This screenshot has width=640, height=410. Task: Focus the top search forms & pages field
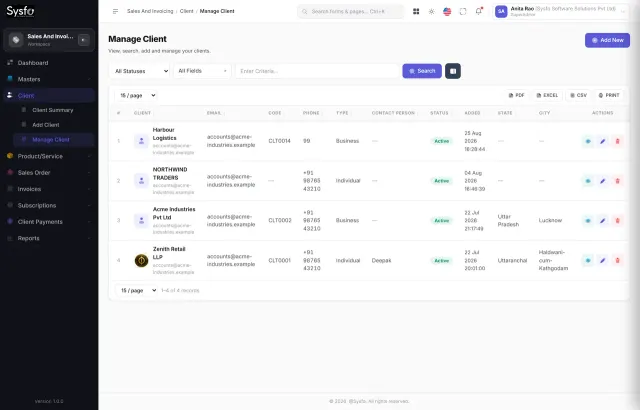pyautogui.click(x=351, y=11)
